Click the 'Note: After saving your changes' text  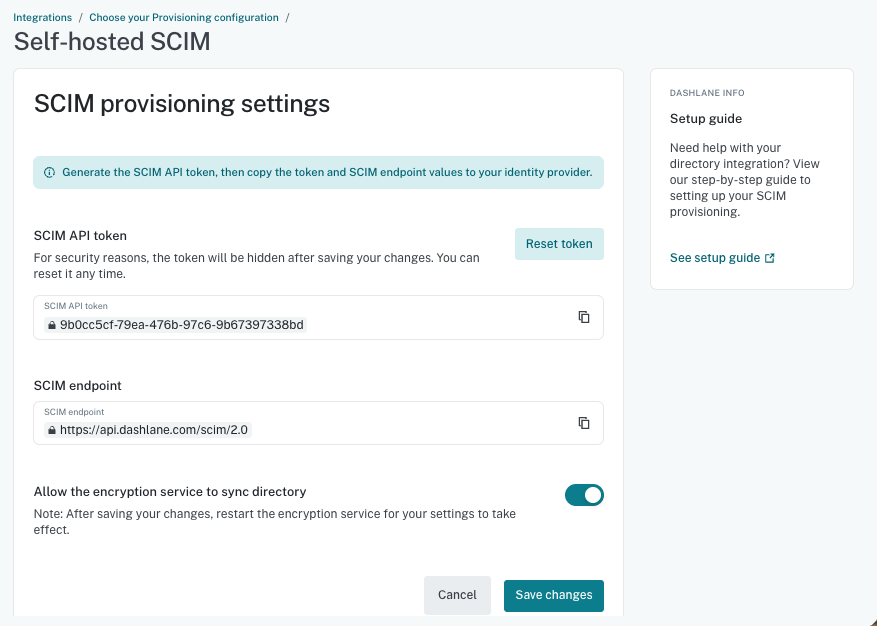click(x=275, y=522)
